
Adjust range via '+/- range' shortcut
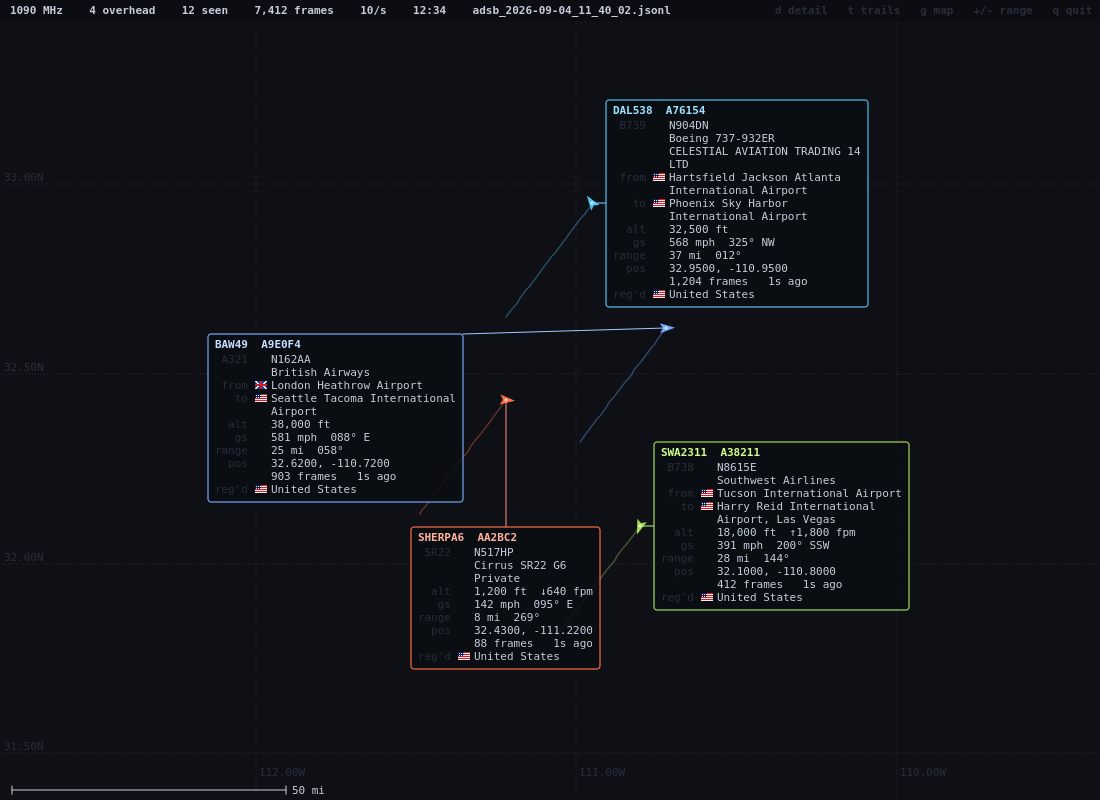(x=1002, y=11)
